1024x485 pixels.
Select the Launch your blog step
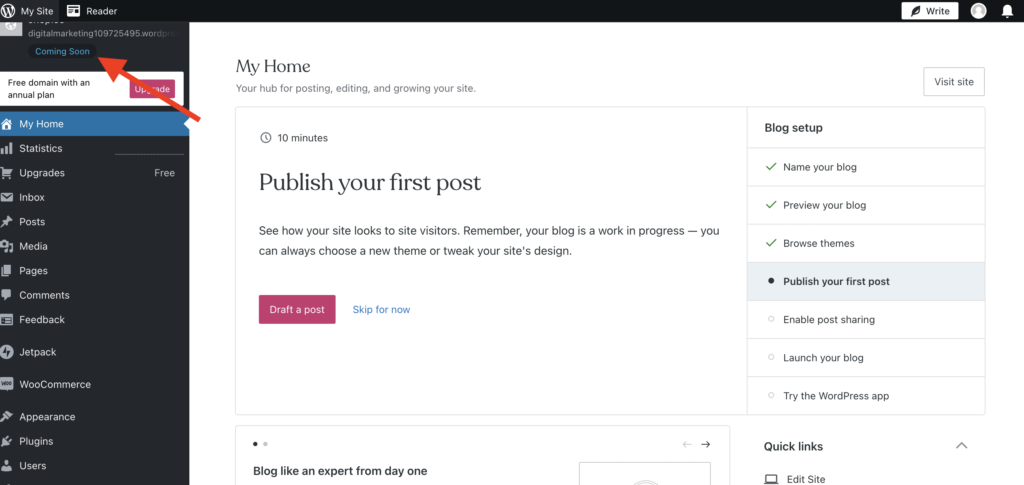(x=823, y=358)
